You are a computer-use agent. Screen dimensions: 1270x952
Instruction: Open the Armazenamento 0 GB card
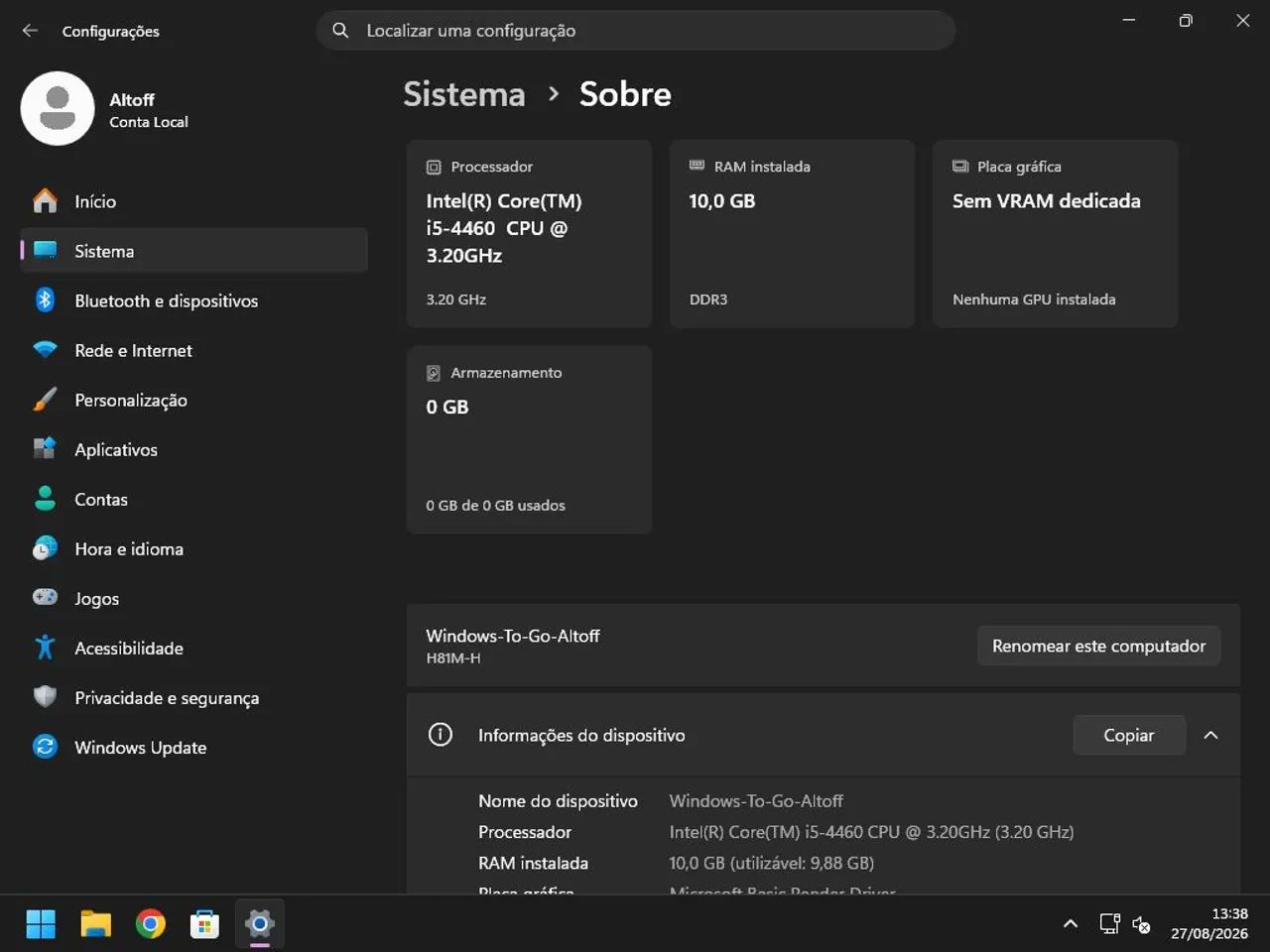(529, 439)
